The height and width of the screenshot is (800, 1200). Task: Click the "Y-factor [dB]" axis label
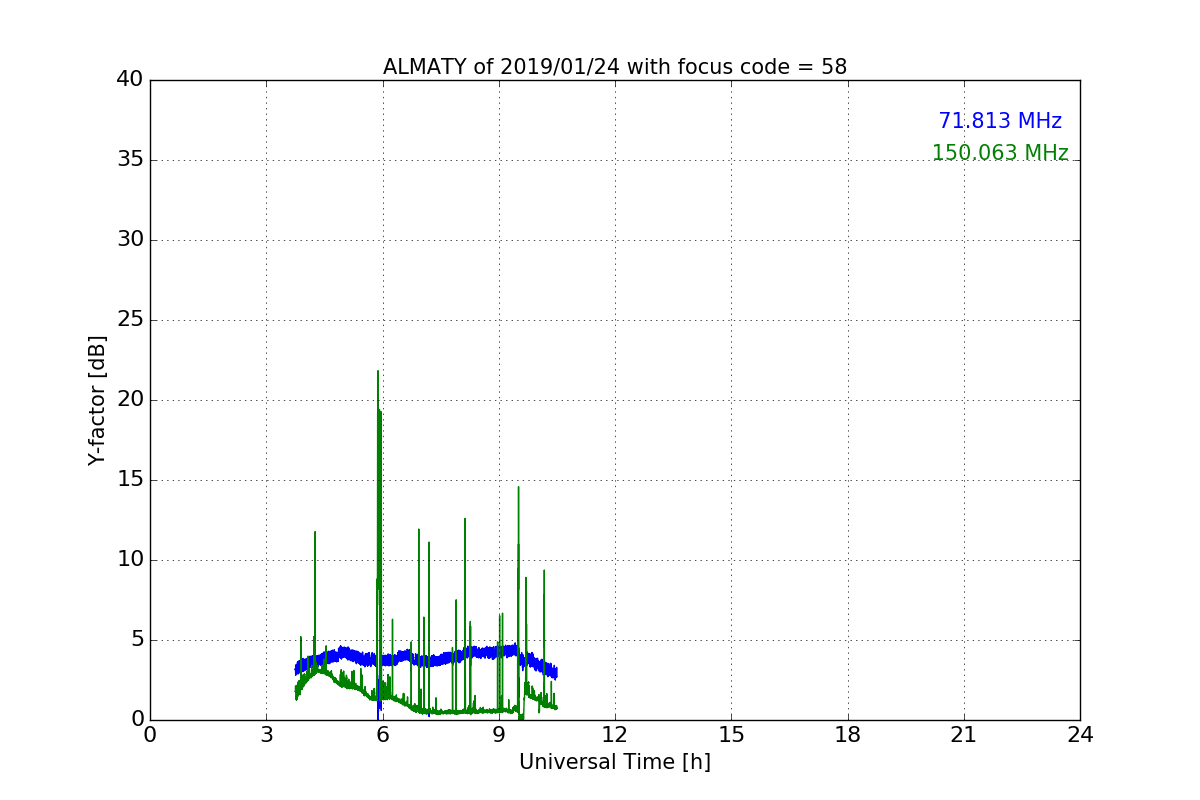coord(97,400)
